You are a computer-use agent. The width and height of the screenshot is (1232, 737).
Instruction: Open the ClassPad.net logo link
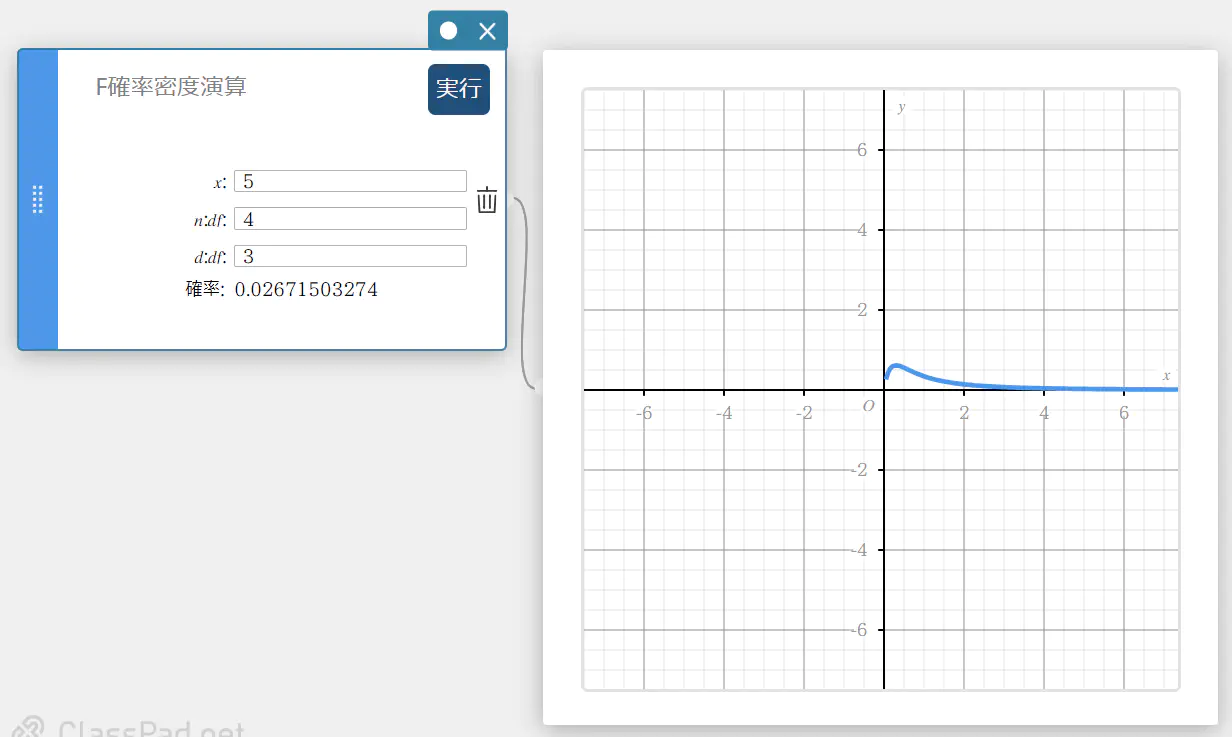pos(130,728)
